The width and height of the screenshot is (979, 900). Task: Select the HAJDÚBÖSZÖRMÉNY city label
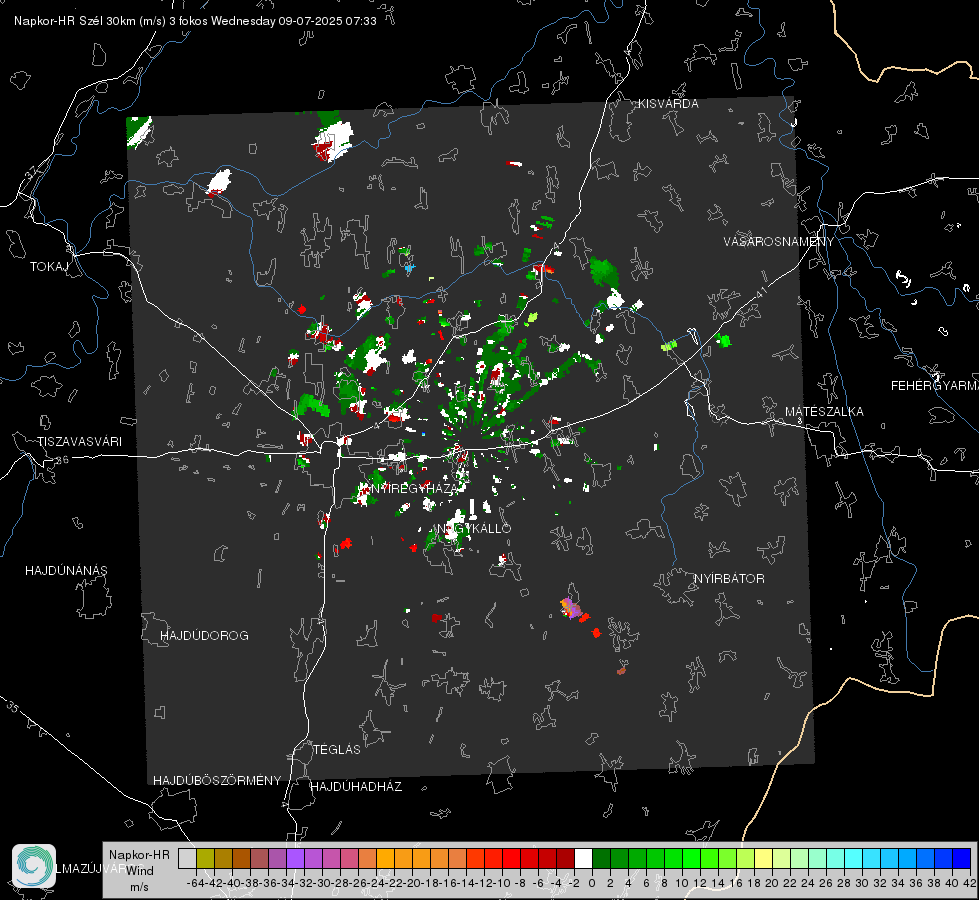pyautogui.click(x=217, y=781)
